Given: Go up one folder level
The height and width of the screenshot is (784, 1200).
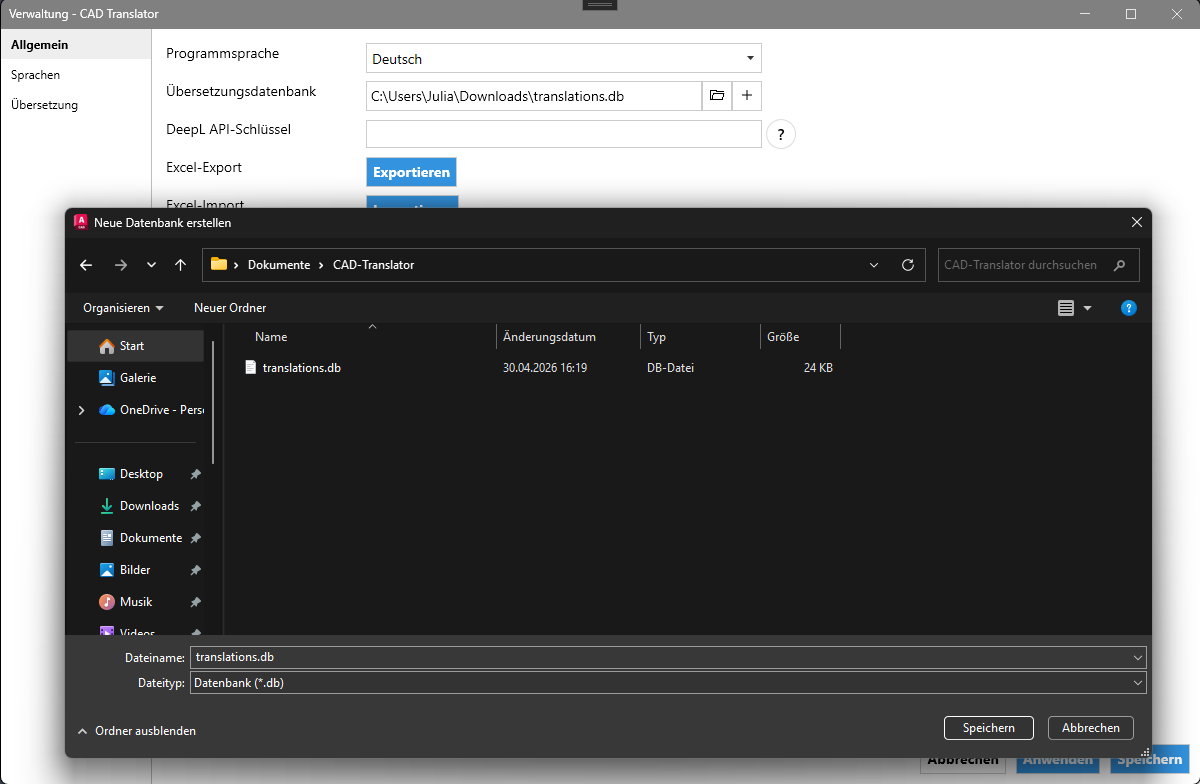Looking at the screenshot, I should coord(180,265).
